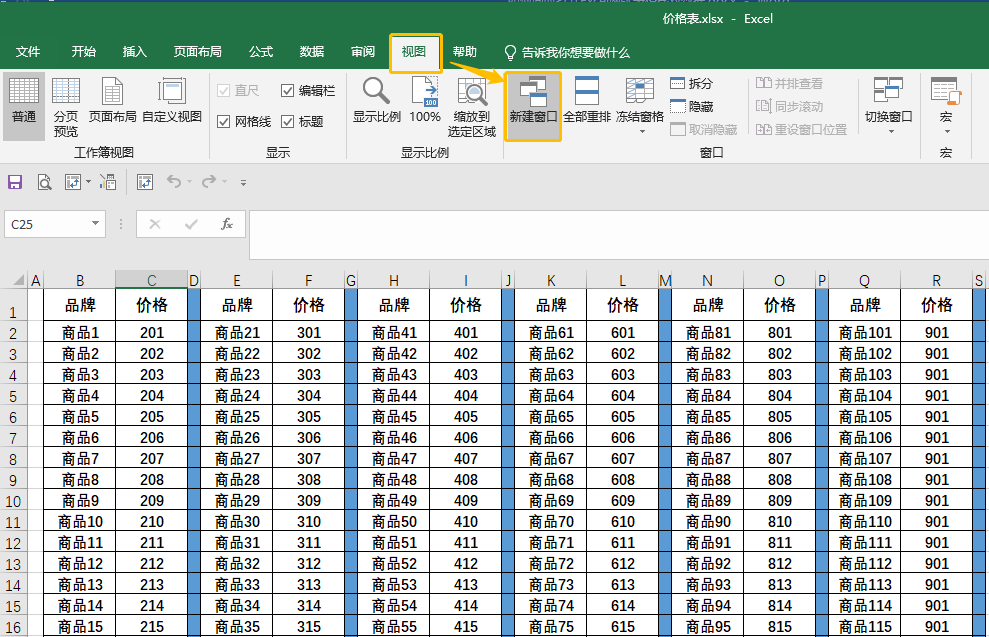
Task: Split the window (拆分)
Action: tap(692, 83)
